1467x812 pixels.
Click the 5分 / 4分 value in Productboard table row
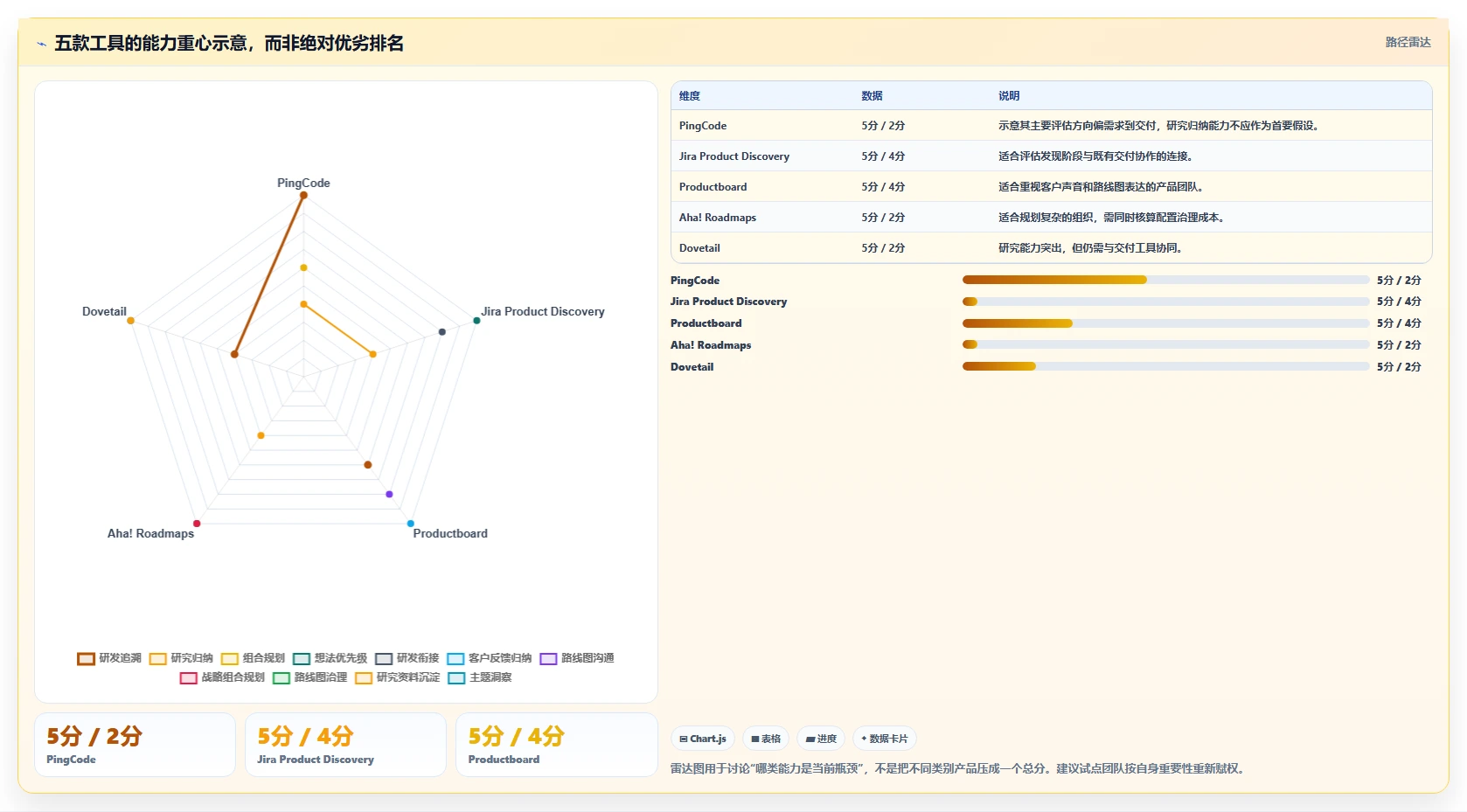(883, 187)
